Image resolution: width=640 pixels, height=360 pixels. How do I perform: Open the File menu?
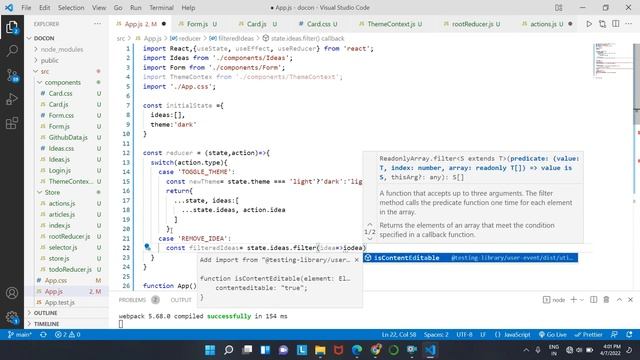tap(26, 8)
